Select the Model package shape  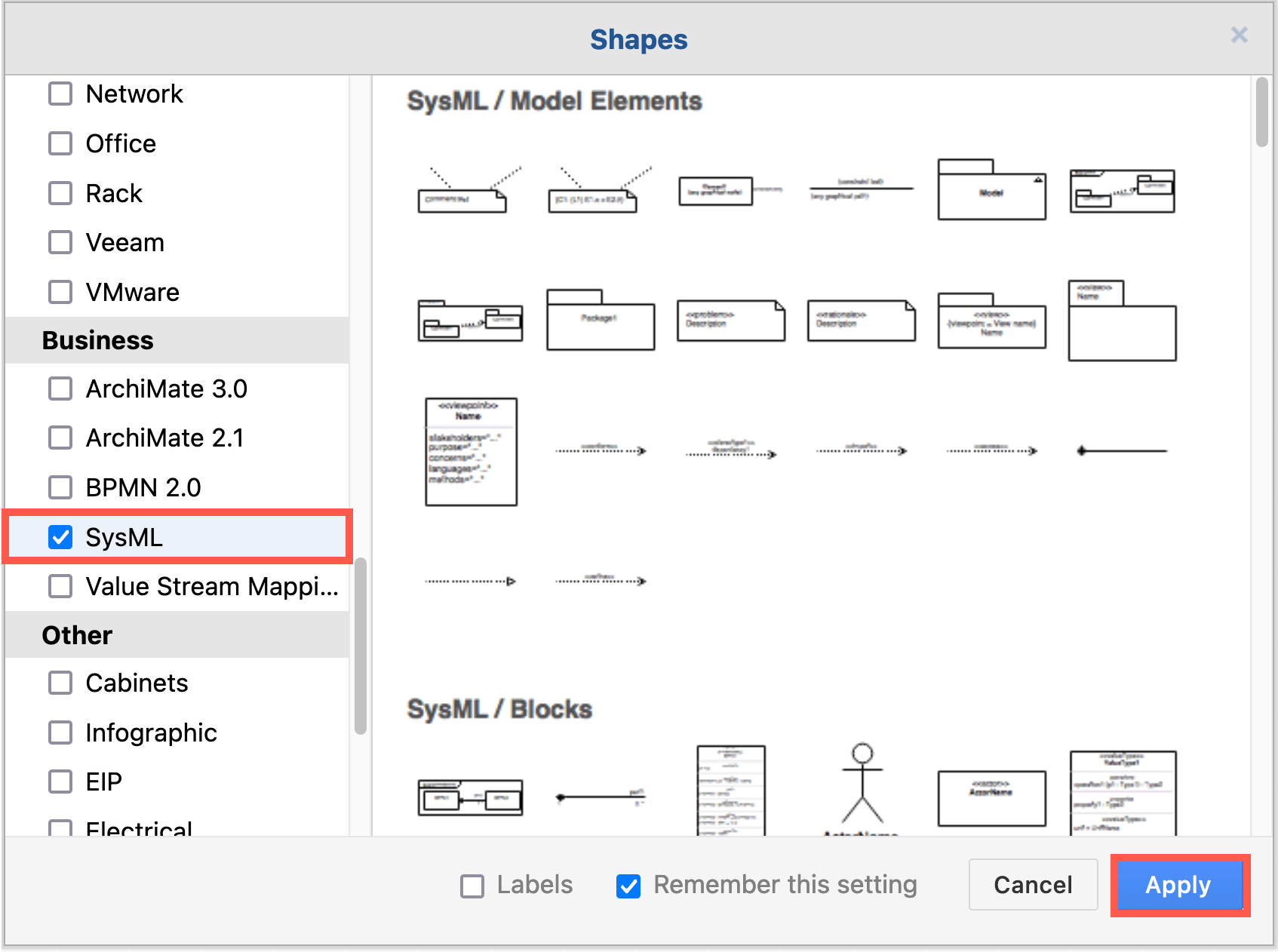[x=991, y=193]
